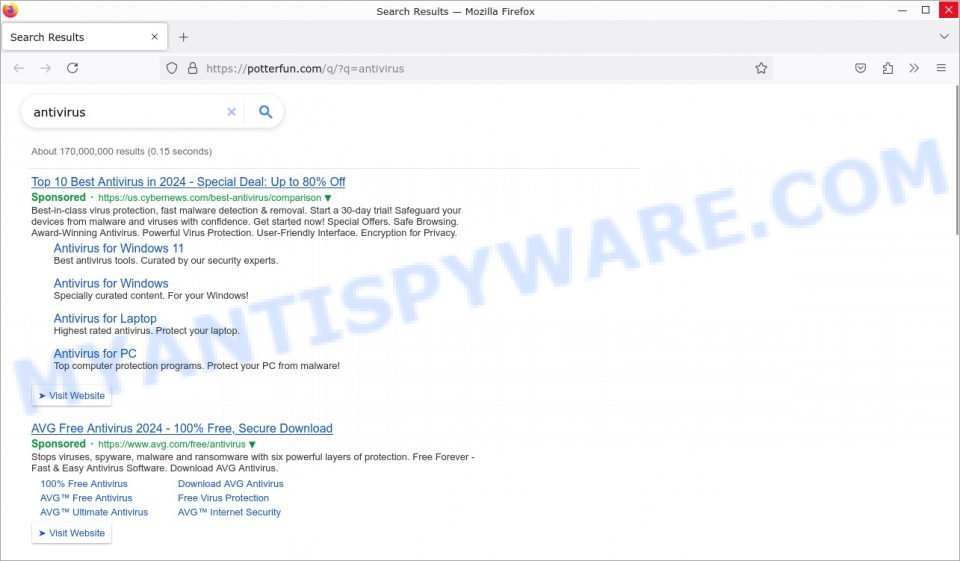The image size is (960, 561).
Task: Click Firefox logo in title bar
Action: [x=10, y=10]
